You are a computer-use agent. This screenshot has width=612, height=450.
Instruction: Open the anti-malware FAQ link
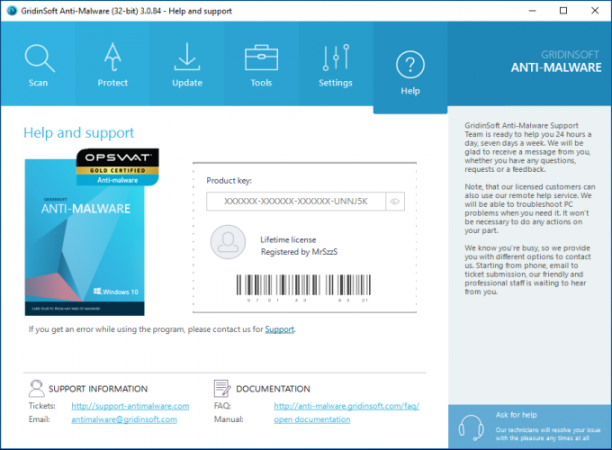click(x=347, y=406)
